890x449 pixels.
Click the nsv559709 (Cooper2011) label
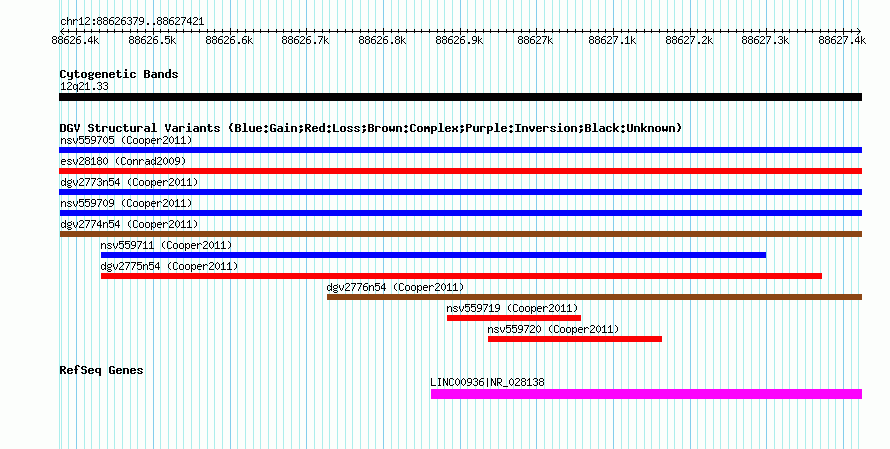pyautogui.click(x=126, y=203)
